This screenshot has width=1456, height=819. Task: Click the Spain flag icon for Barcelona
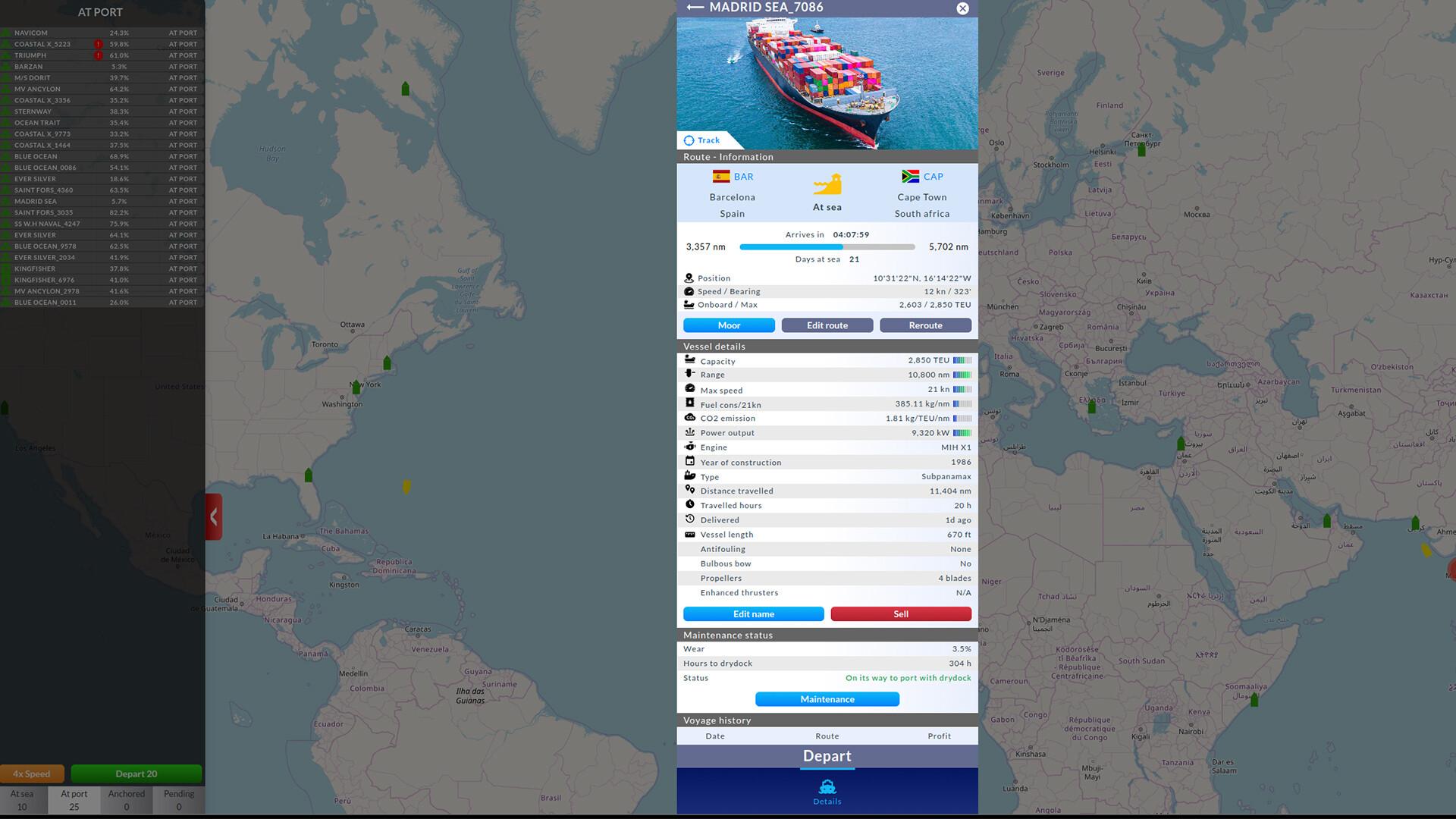(x=721, y=177)
